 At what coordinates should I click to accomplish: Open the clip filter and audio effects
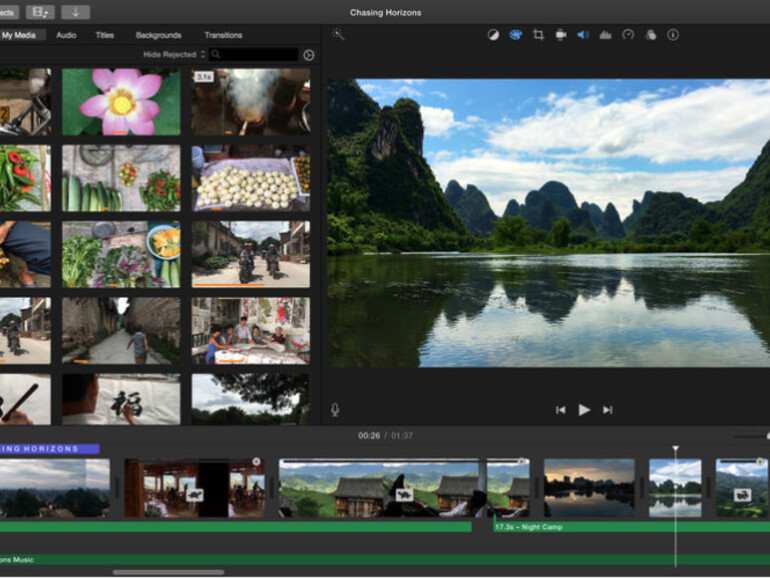point(650,35)
